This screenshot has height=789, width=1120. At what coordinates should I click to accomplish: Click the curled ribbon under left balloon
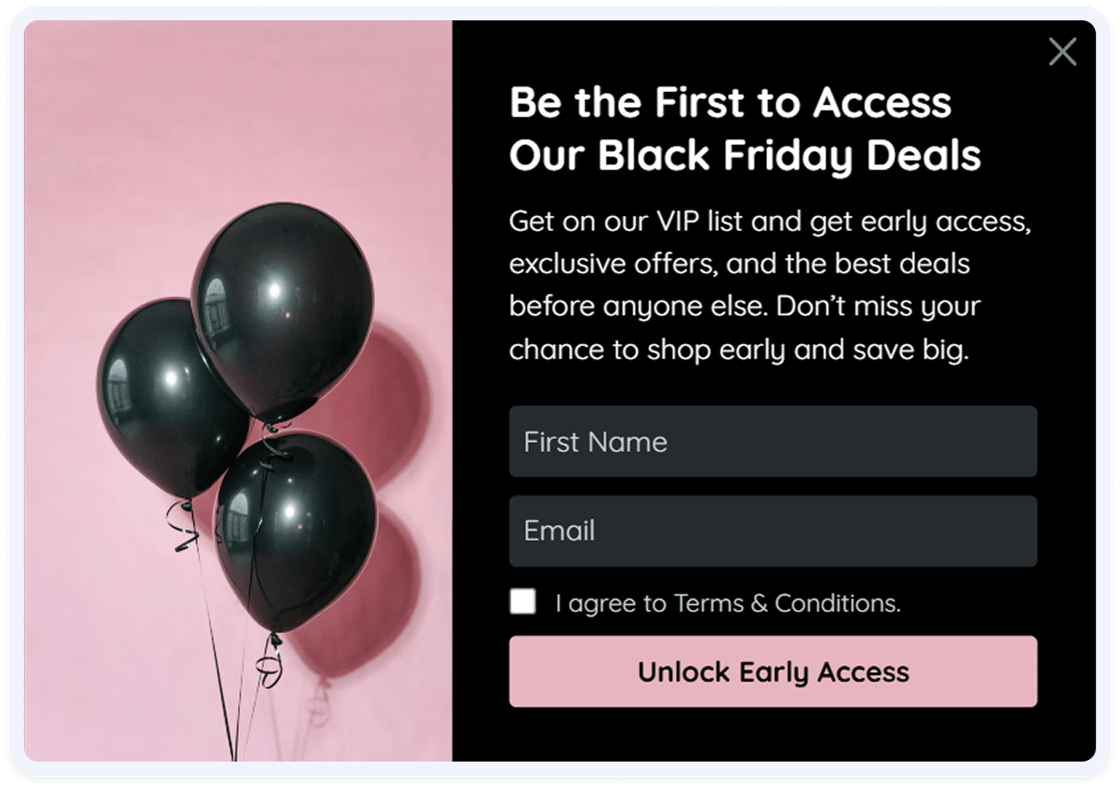(x=184, y=526)
